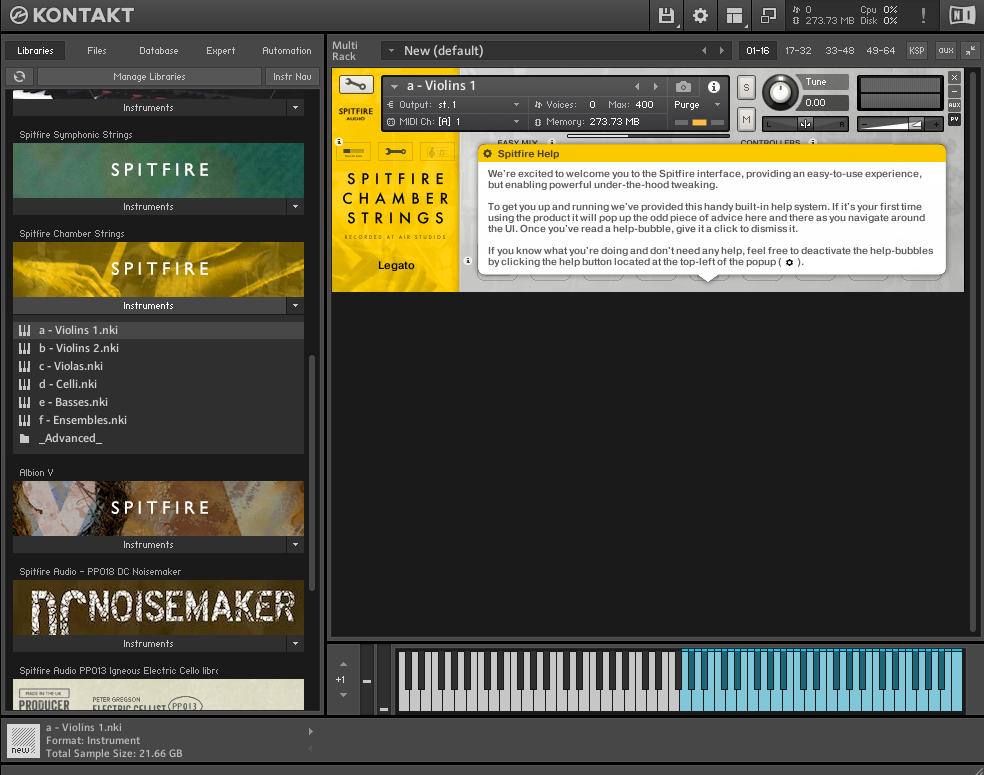Click the Manage Libraries button
984x775 pixels.
coord(149,77)
